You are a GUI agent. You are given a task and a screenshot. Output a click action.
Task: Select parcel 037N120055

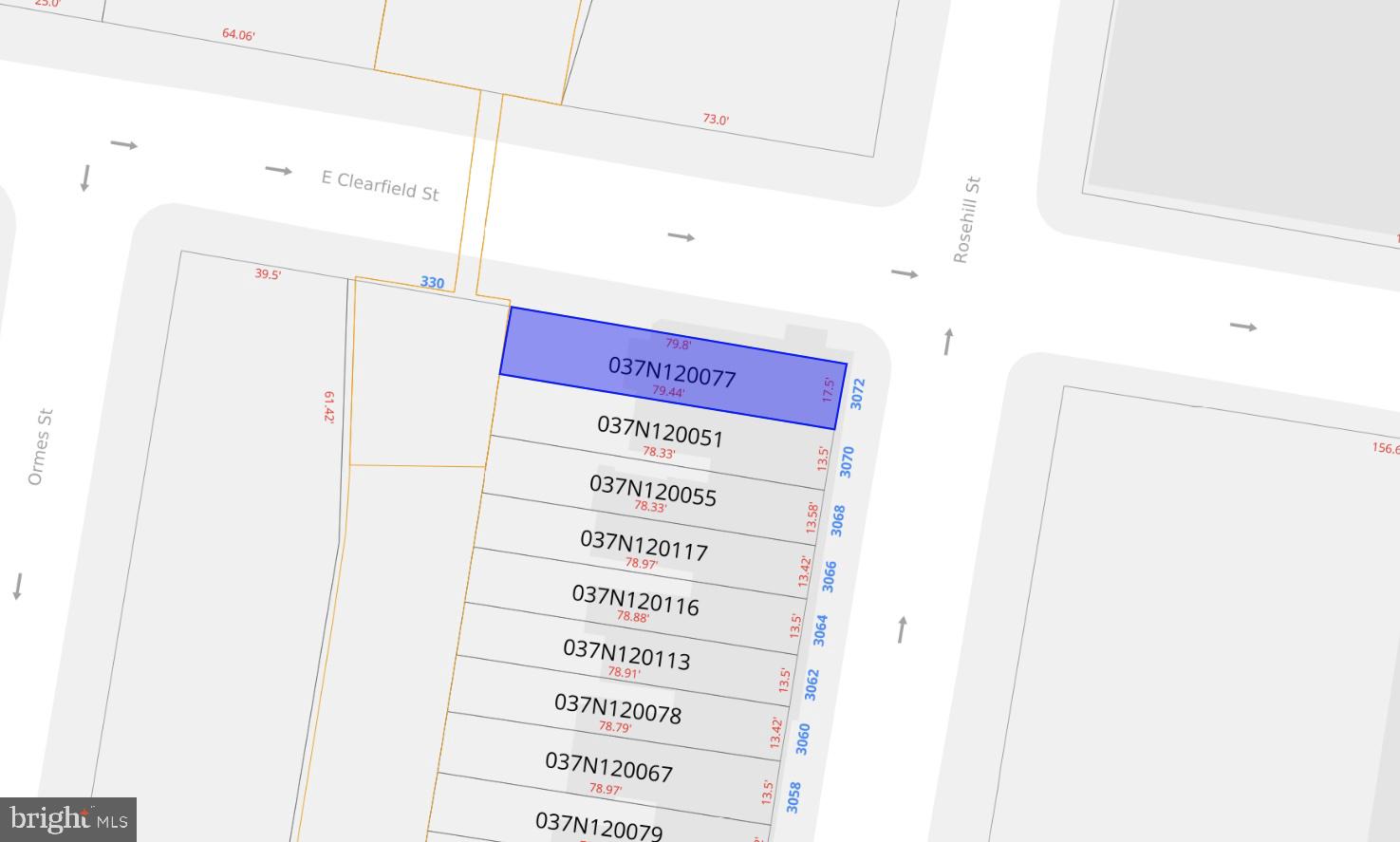click(653, 490)
